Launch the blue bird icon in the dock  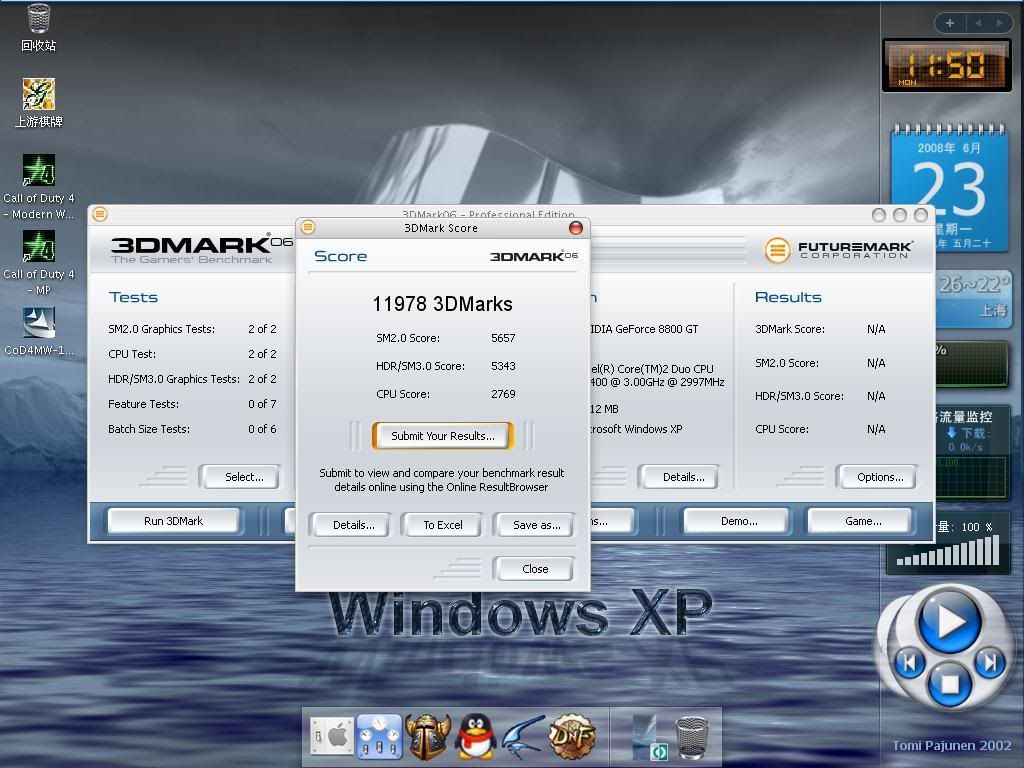coord(523,737)
